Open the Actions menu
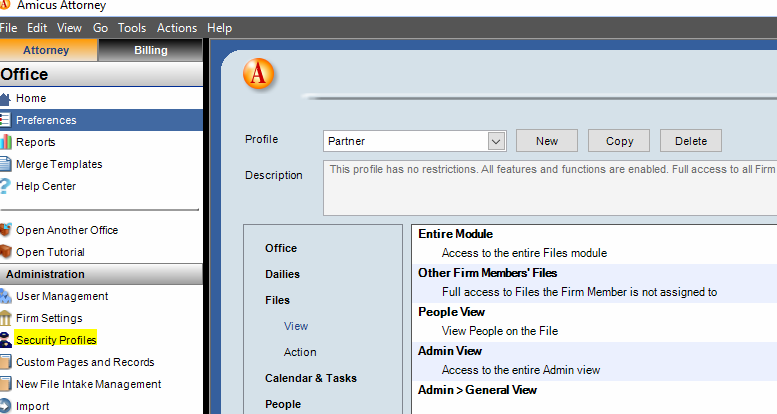This screenshot has height=414, width=777. tap(177, 28)
